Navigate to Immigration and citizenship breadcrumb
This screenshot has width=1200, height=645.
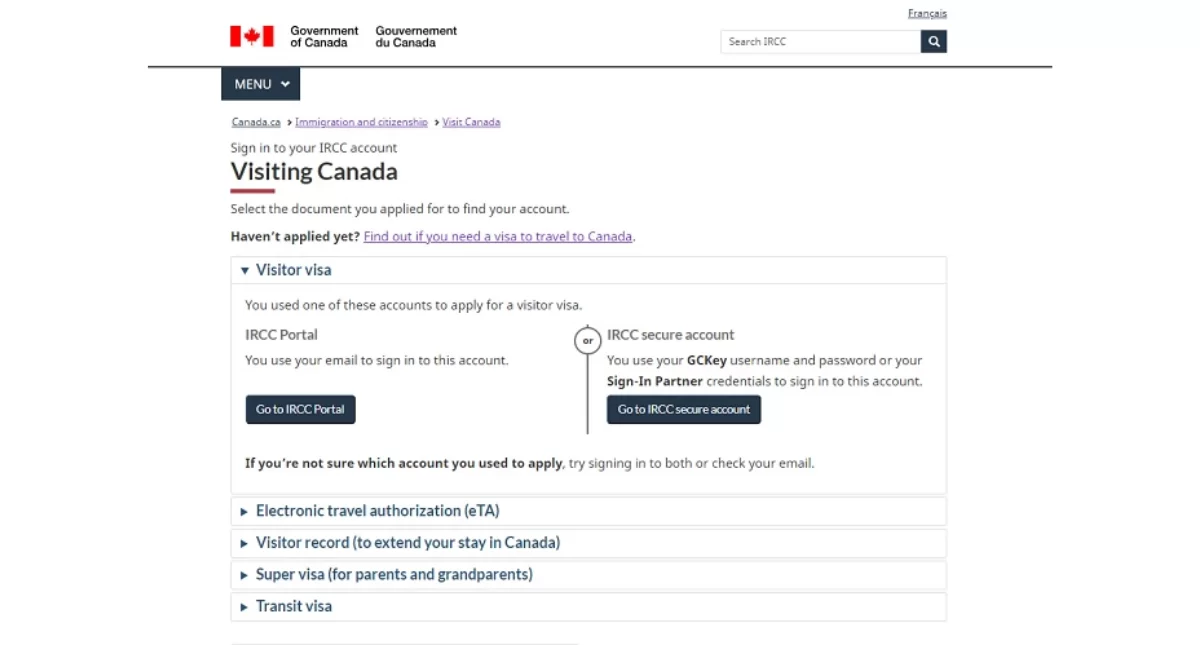coord(361,121)
